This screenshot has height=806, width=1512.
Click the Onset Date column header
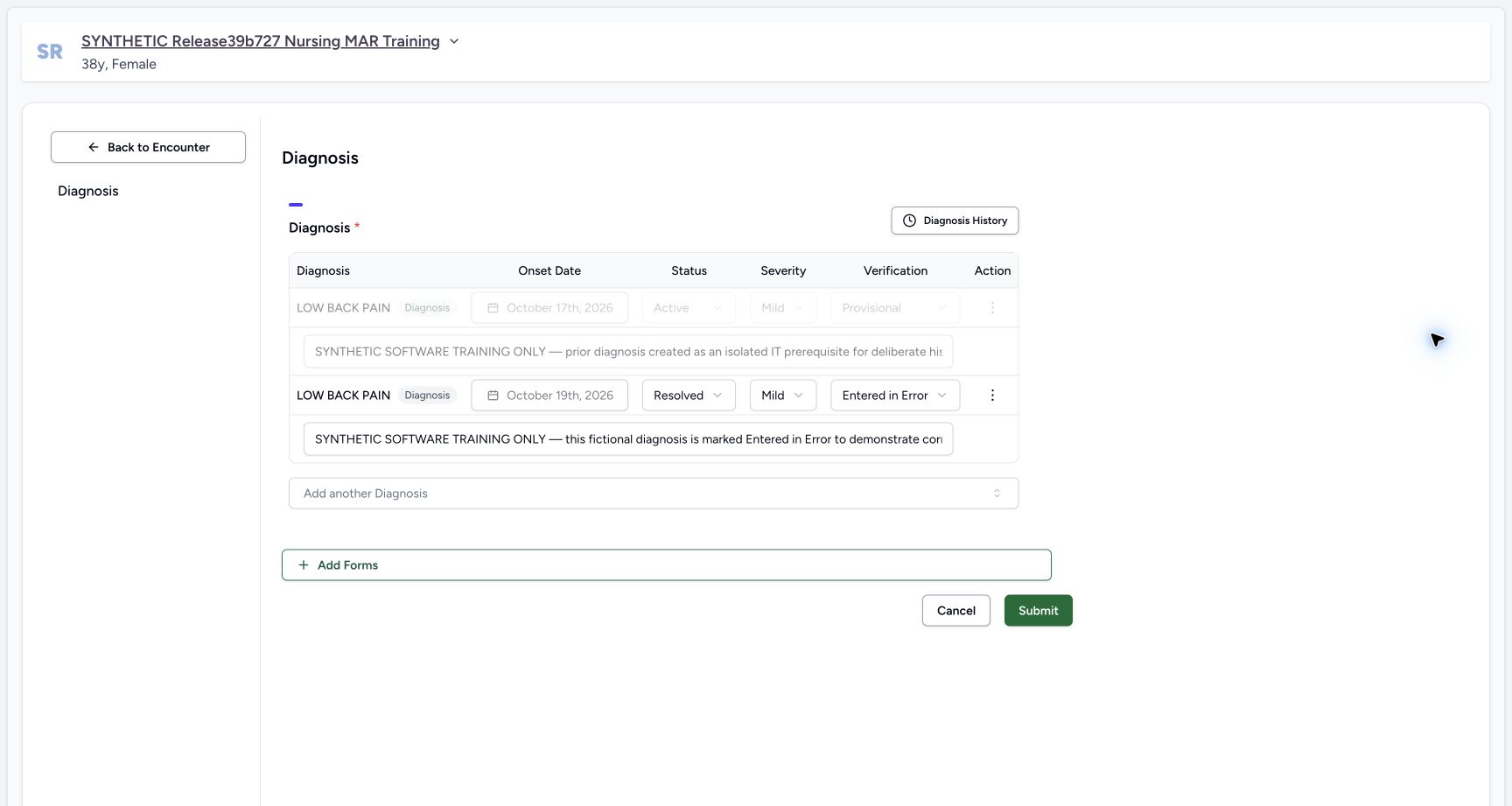tap(549, 271)
